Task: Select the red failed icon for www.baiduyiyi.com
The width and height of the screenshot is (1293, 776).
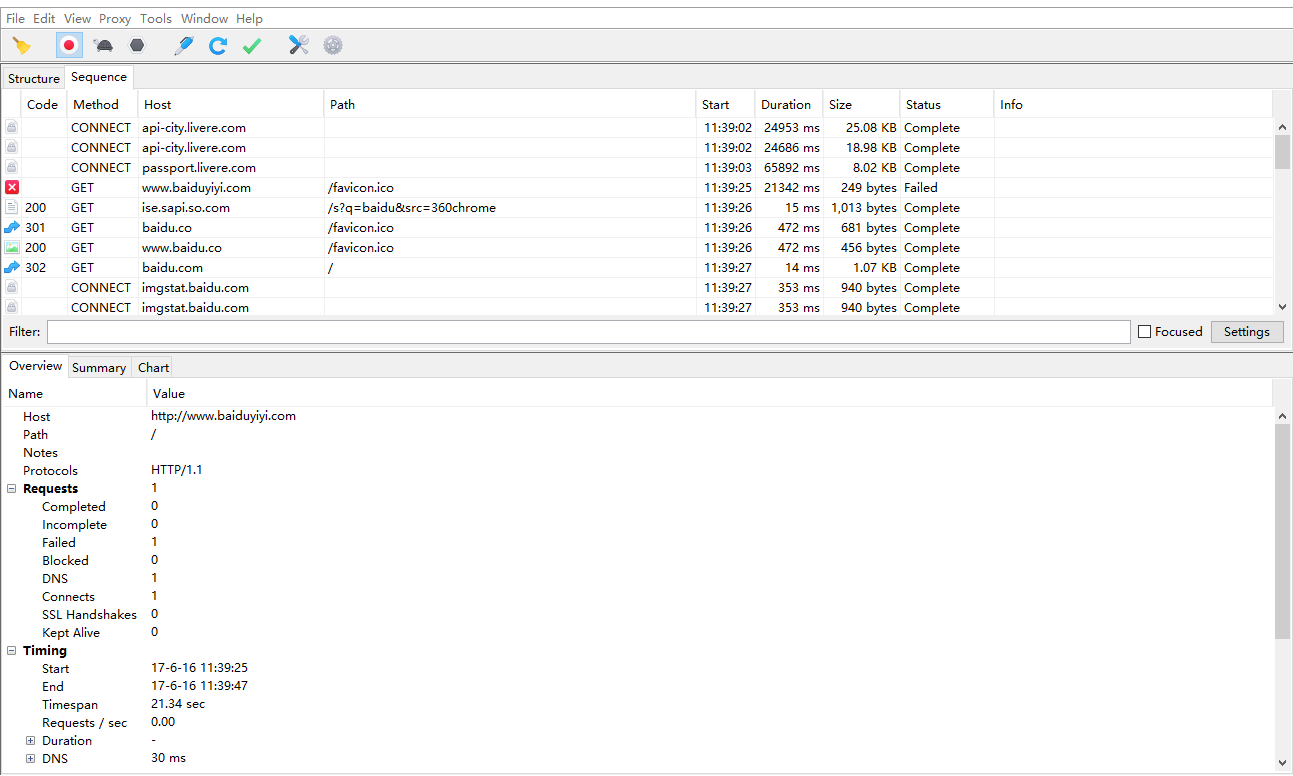Action: [x=12, y=187]
